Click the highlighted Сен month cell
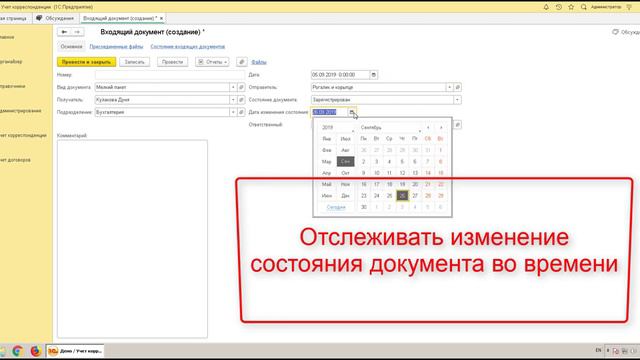Image resolution: width=640 pixels, height=360 pixels. pyautogui.click(x=345, y=162)
